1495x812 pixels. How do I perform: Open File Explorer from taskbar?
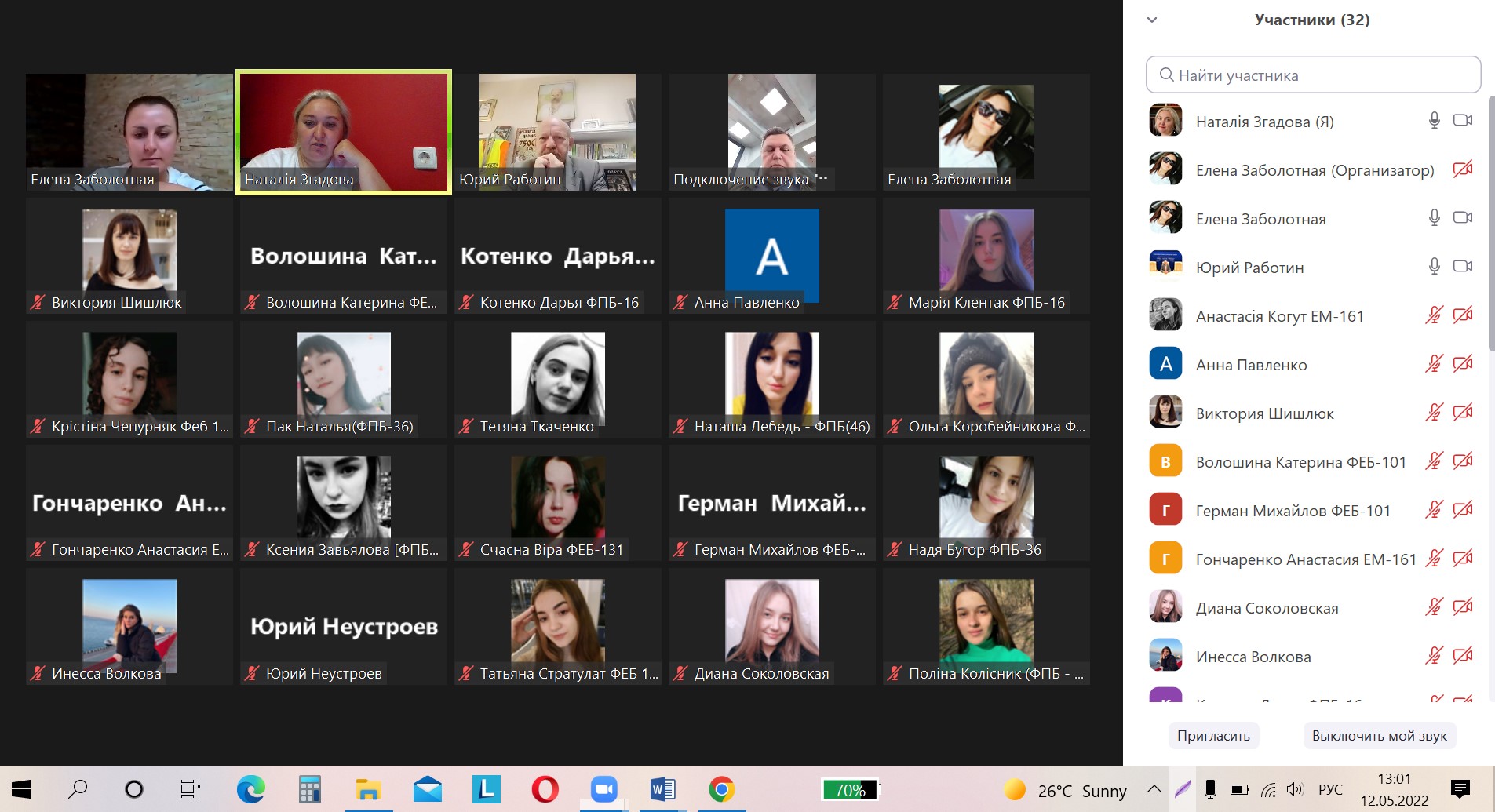click(x=368, y=789)
